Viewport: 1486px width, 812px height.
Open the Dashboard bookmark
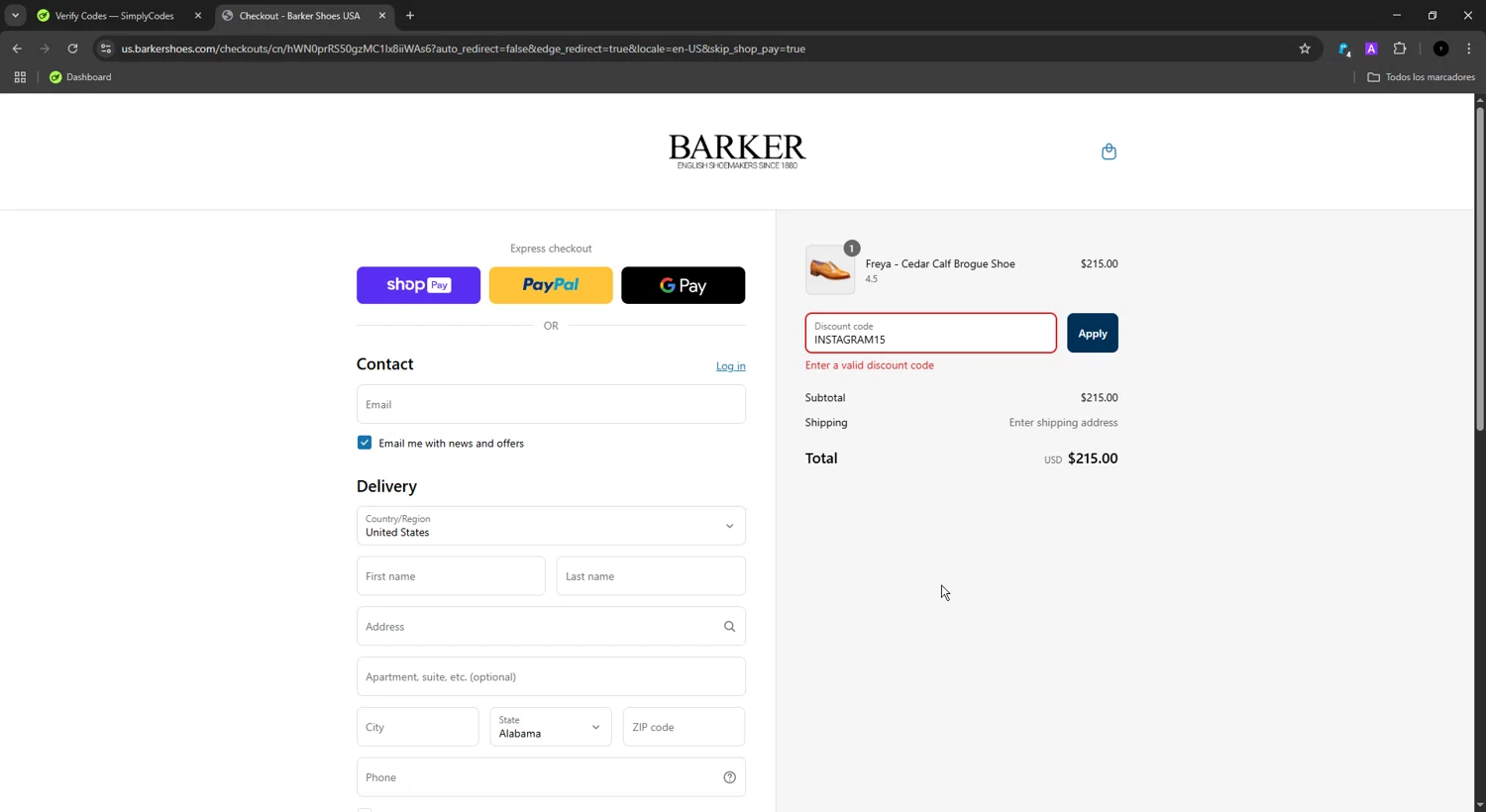[80, 77]
